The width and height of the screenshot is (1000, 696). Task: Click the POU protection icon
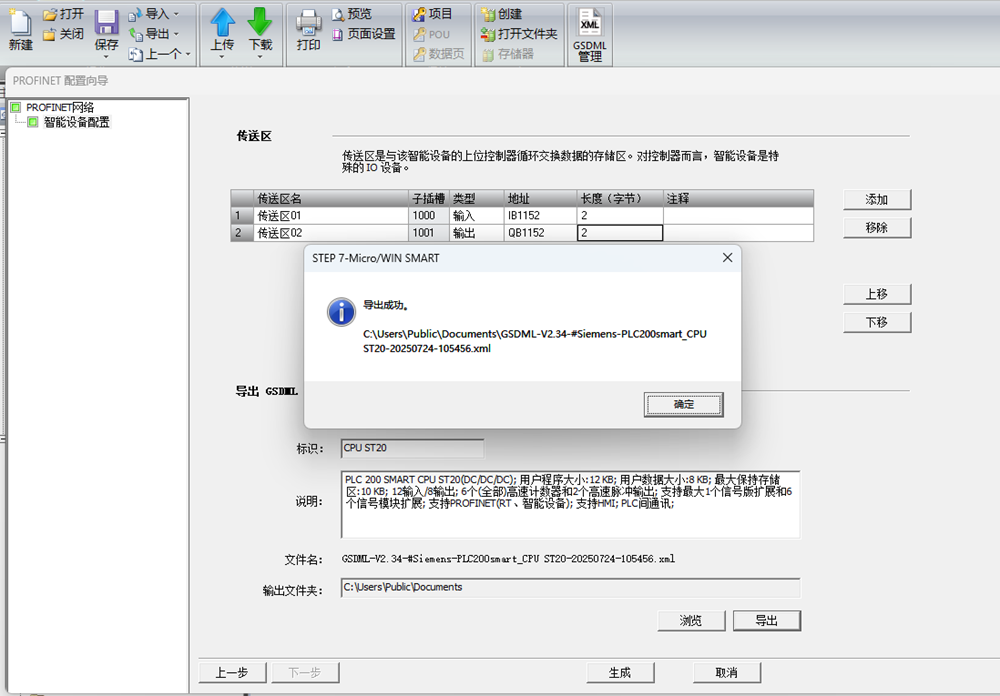click(419, 34)
